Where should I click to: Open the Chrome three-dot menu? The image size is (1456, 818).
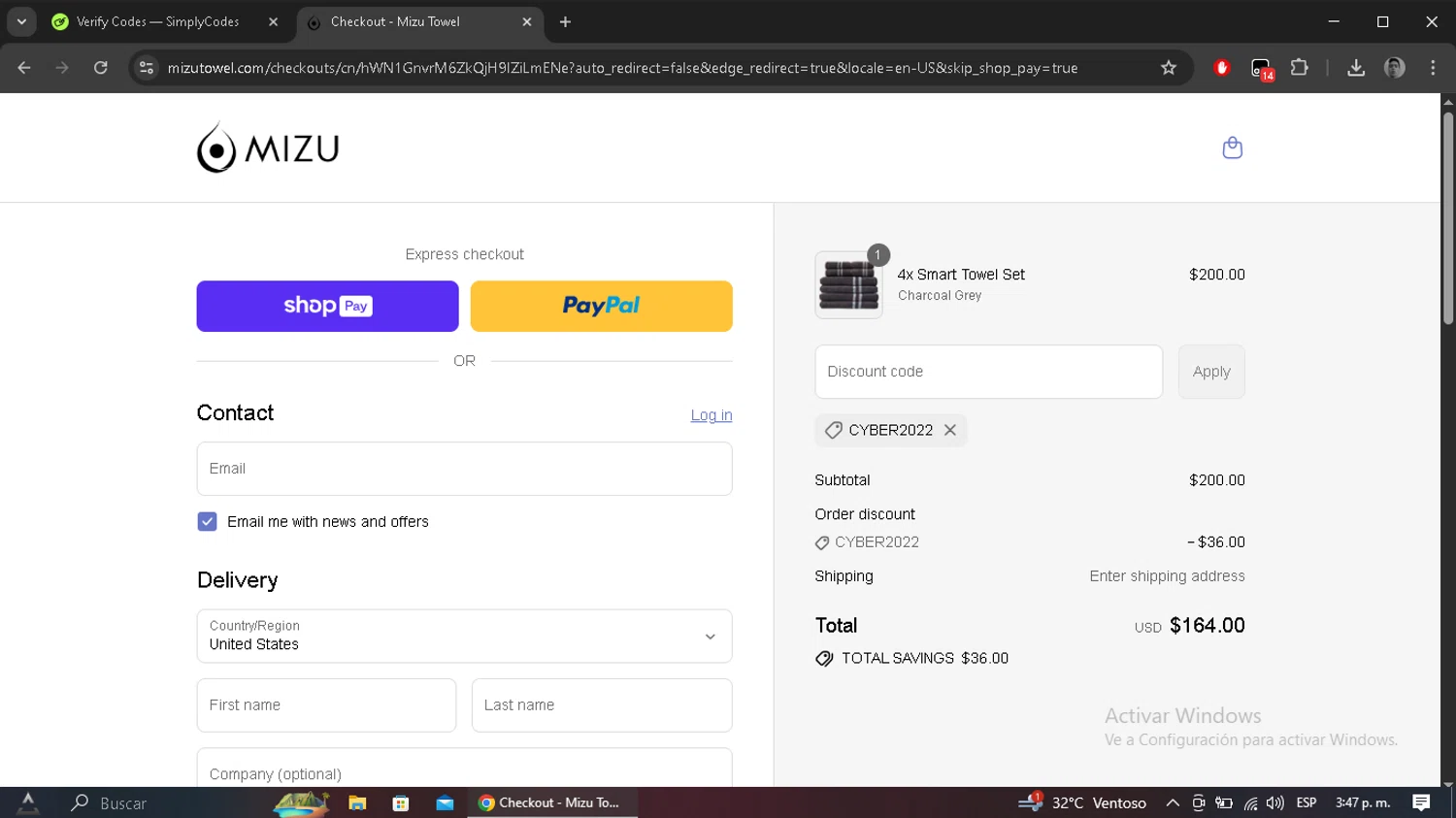coord(1433,68)
